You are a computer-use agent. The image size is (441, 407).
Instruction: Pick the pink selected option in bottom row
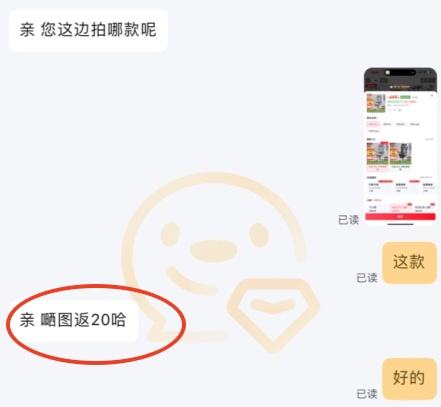(401, 209)
